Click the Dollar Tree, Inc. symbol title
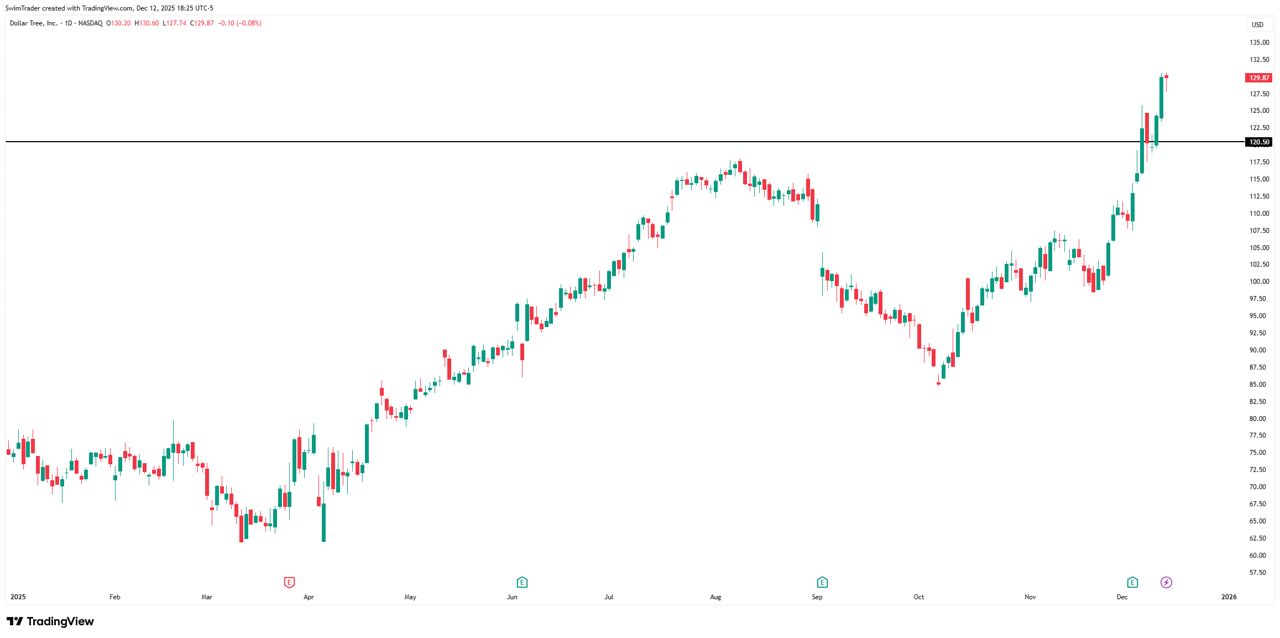The width and height of the screenshot is (1280, 638). pyautogui.click(x=34, y=23)
